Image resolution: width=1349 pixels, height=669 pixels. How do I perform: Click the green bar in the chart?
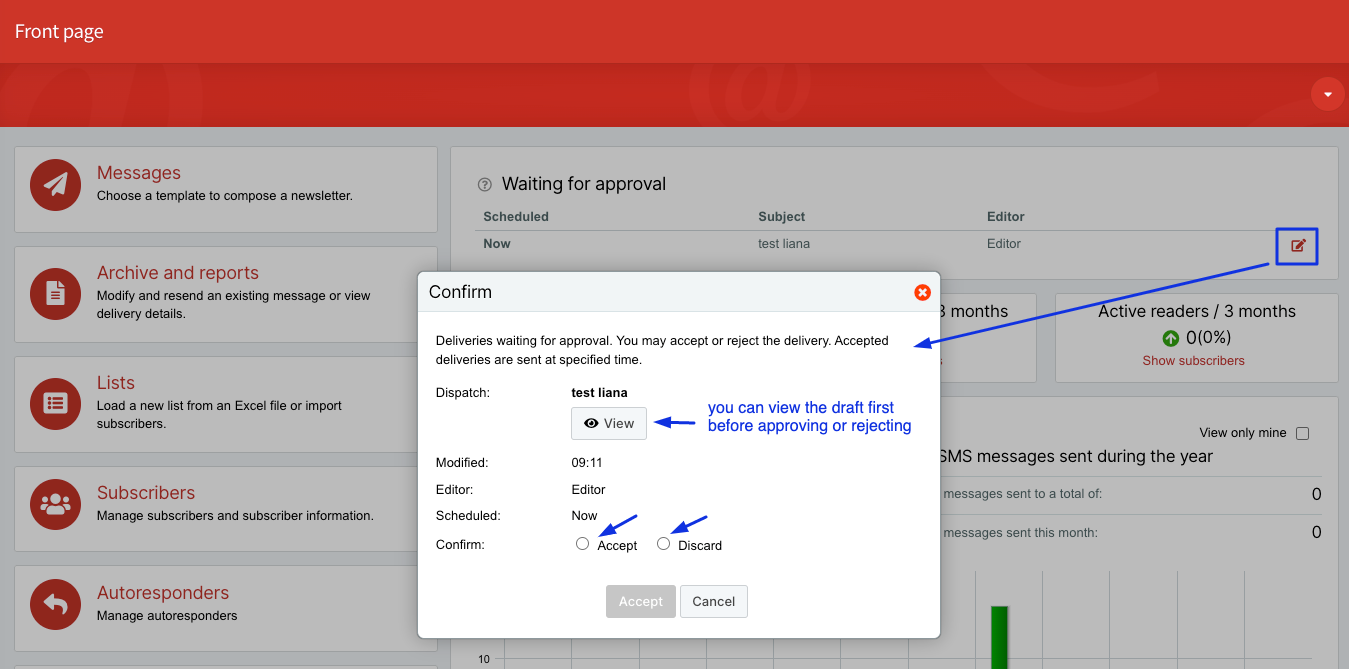pos(999,637)
